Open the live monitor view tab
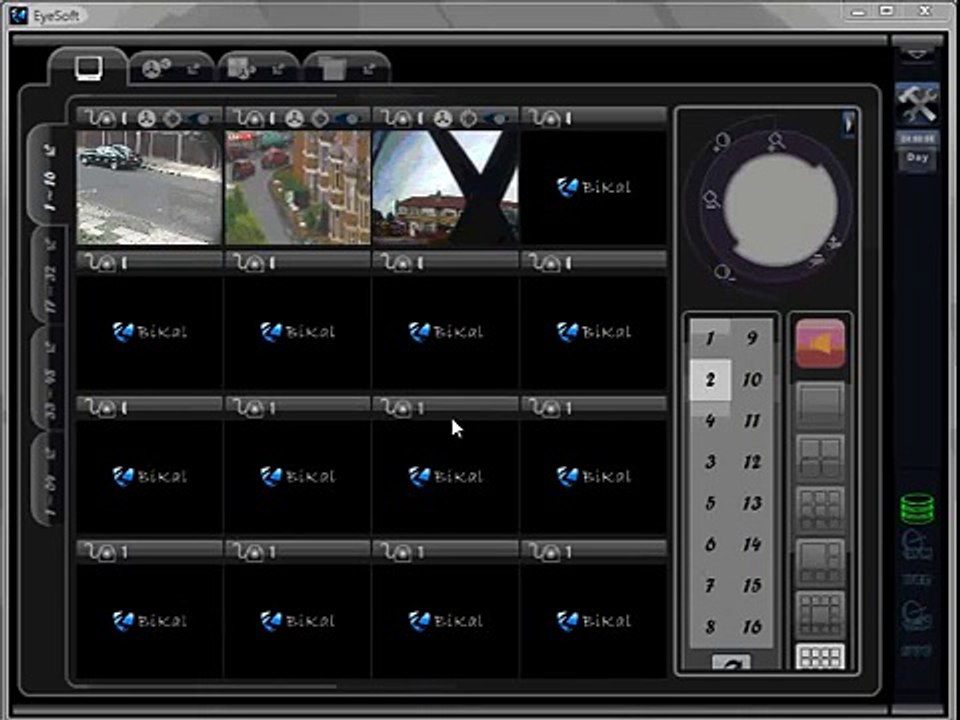 pyautogui.click(x=88, y=68)
